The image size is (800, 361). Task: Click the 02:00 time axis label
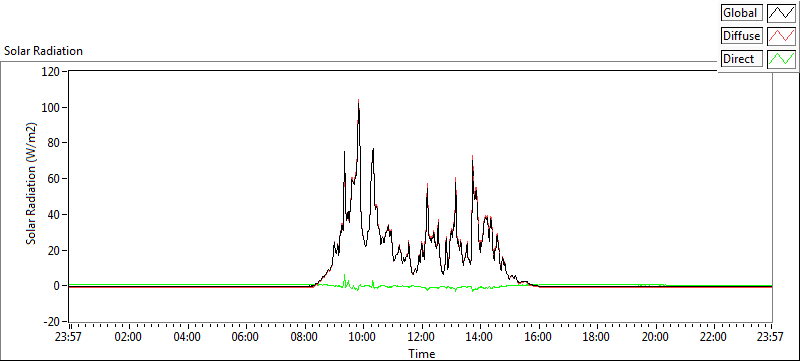coord(129,337)
